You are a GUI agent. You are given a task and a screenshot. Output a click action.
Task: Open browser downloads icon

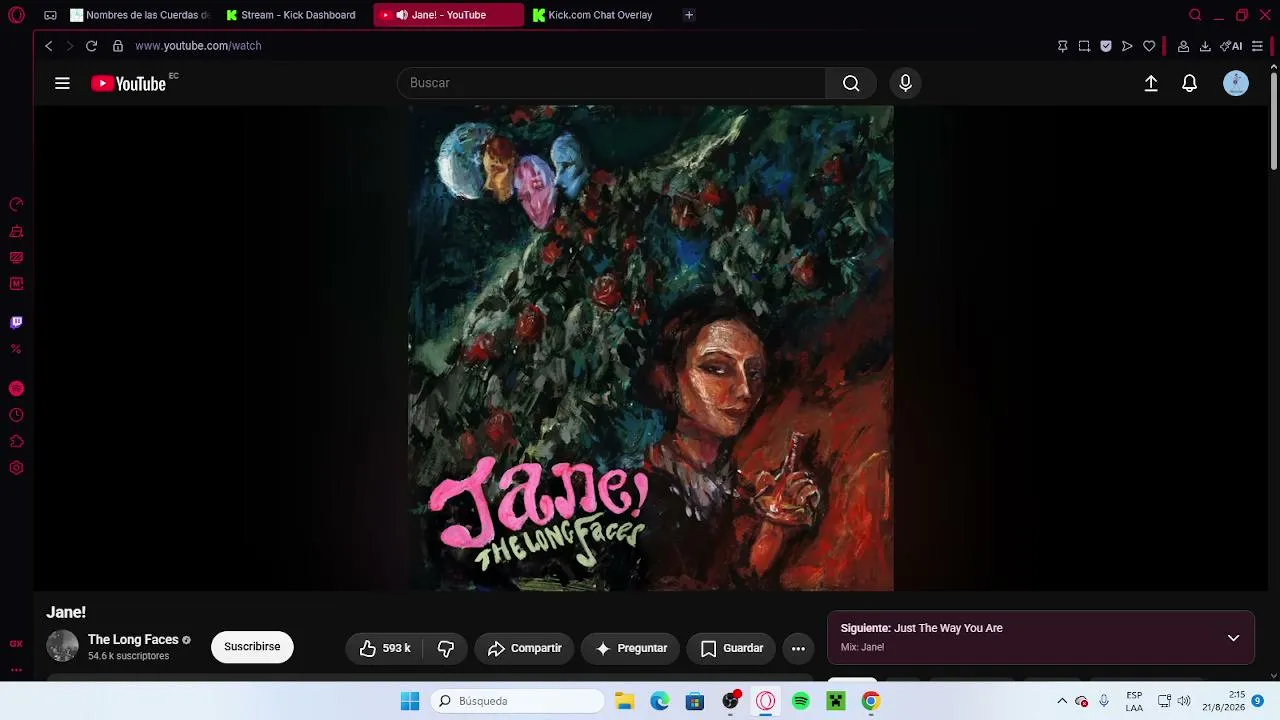coord(1205,46)
